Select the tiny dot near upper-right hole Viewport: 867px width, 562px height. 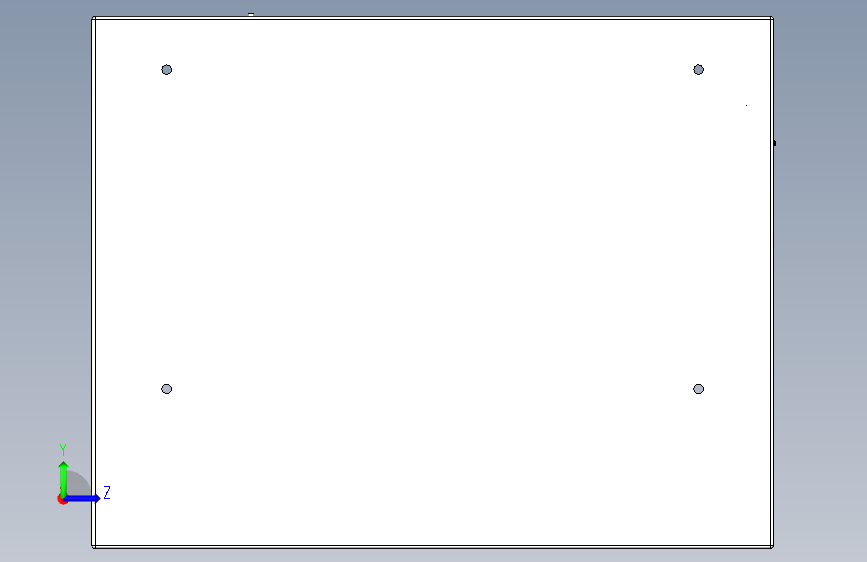[746, 105]
